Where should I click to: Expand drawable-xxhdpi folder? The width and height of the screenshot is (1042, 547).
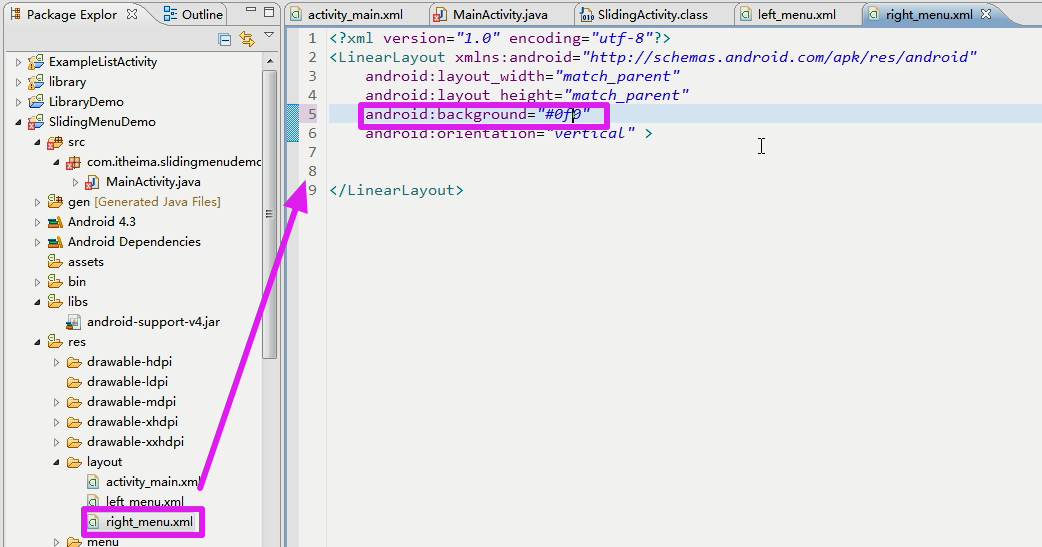[x=56, y=442]
